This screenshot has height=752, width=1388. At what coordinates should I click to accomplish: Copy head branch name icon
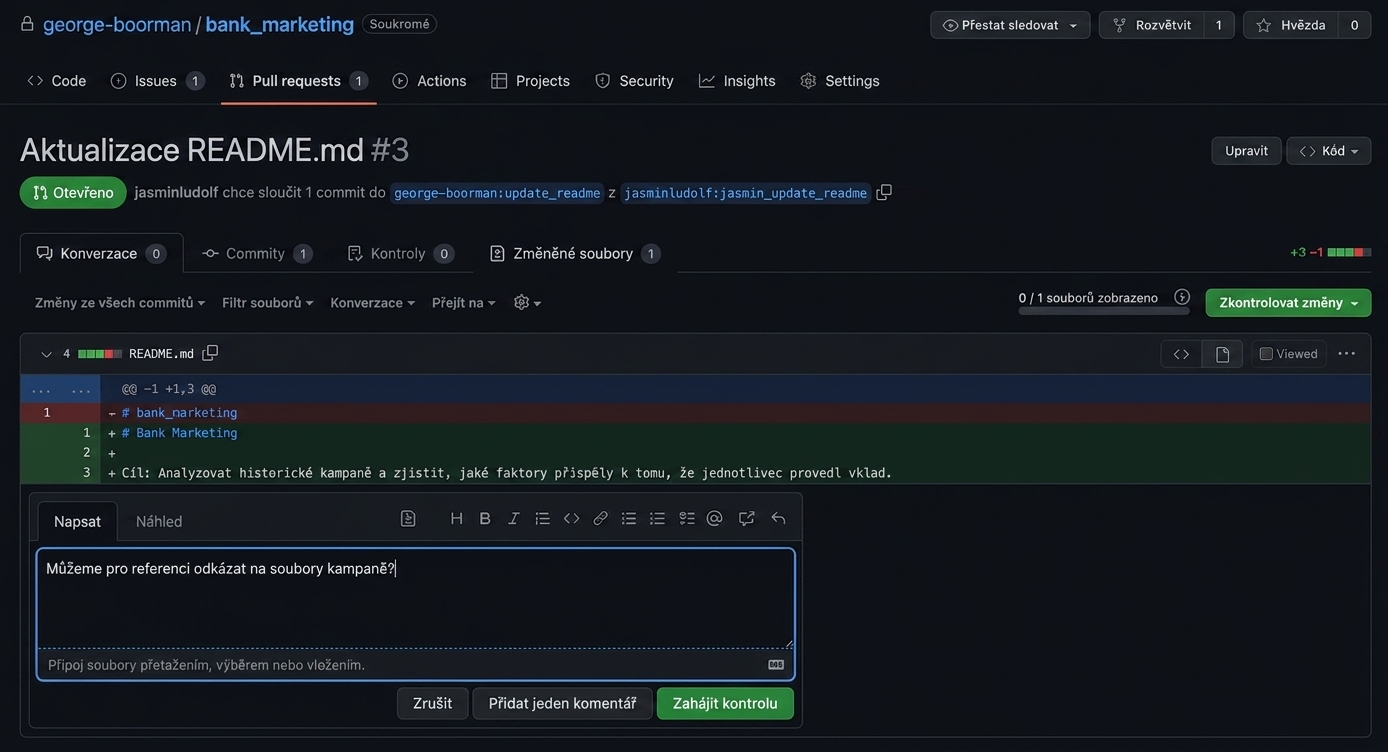884,192
